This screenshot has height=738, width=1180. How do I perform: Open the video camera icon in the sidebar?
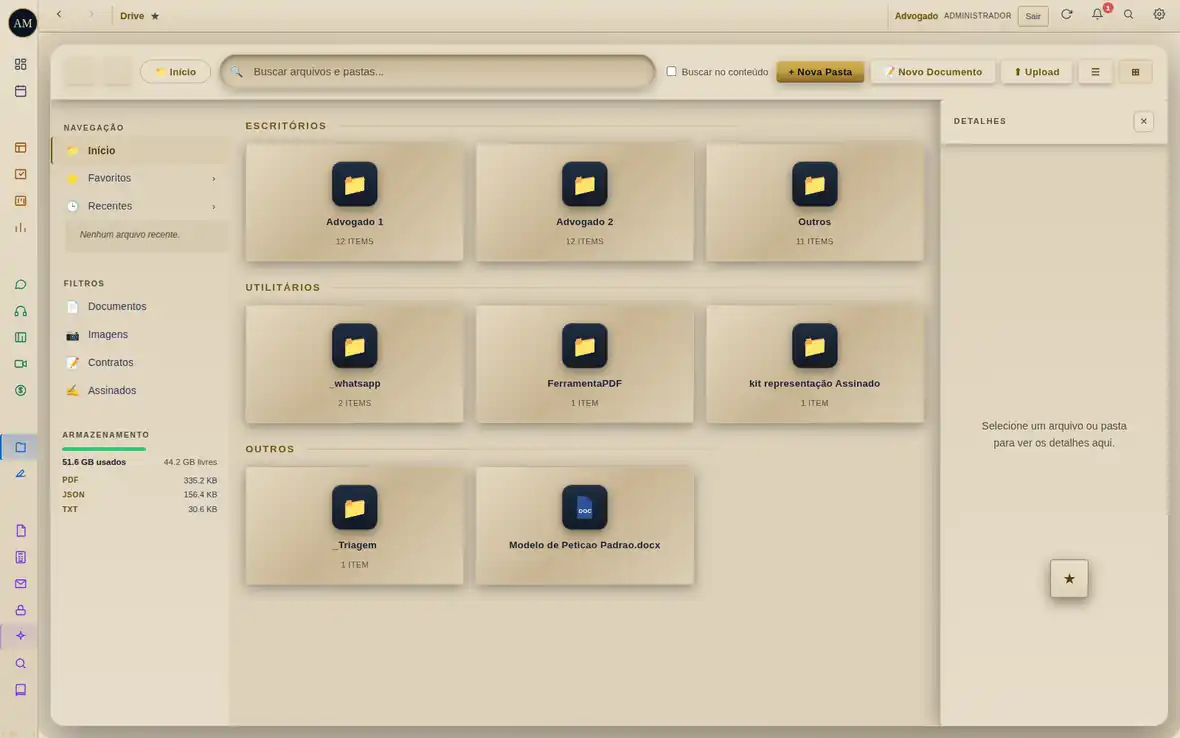click(20, 364)
